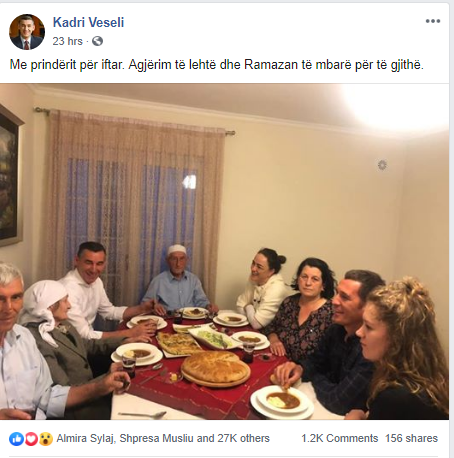This screenshot has height=458, width=454.
Task: Click the blue Like reaction icon
Action: coord(16,439)
